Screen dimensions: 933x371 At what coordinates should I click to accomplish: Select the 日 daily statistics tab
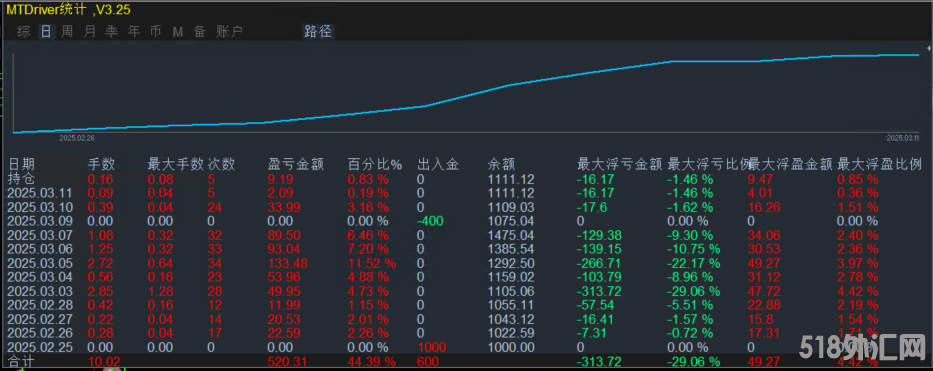(46, 32)
